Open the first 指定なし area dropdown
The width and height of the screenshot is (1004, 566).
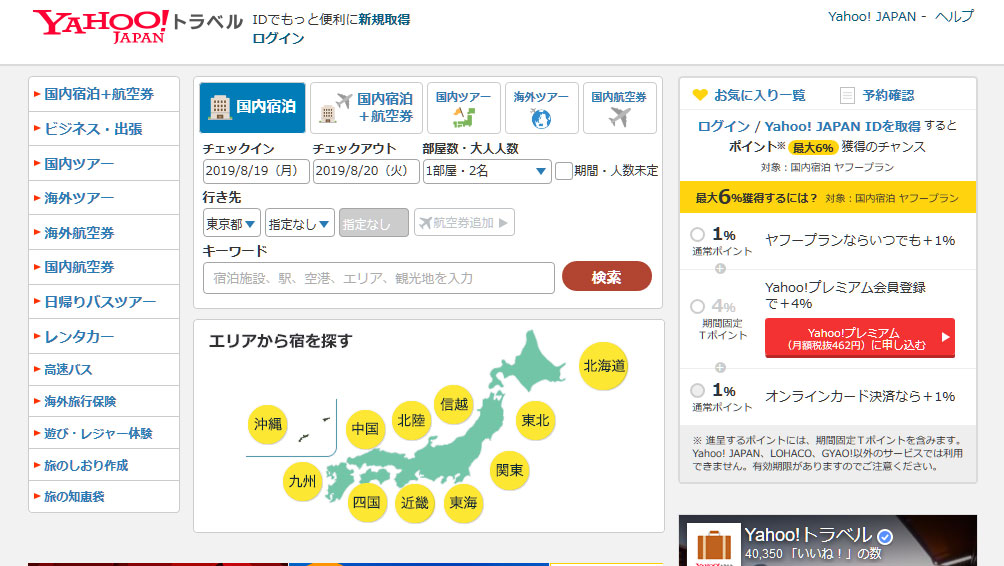[299, 224]
